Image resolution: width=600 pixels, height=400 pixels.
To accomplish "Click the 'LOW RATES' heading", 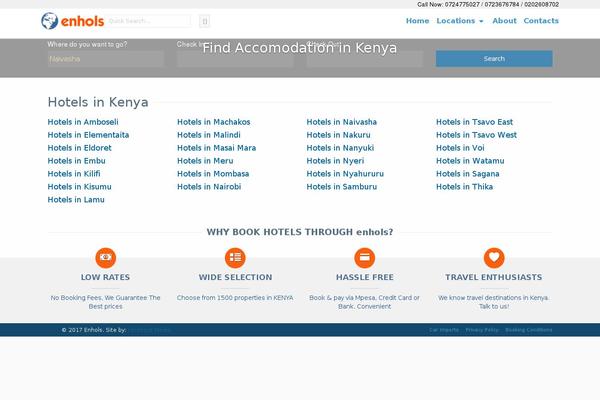I will 106,277.
